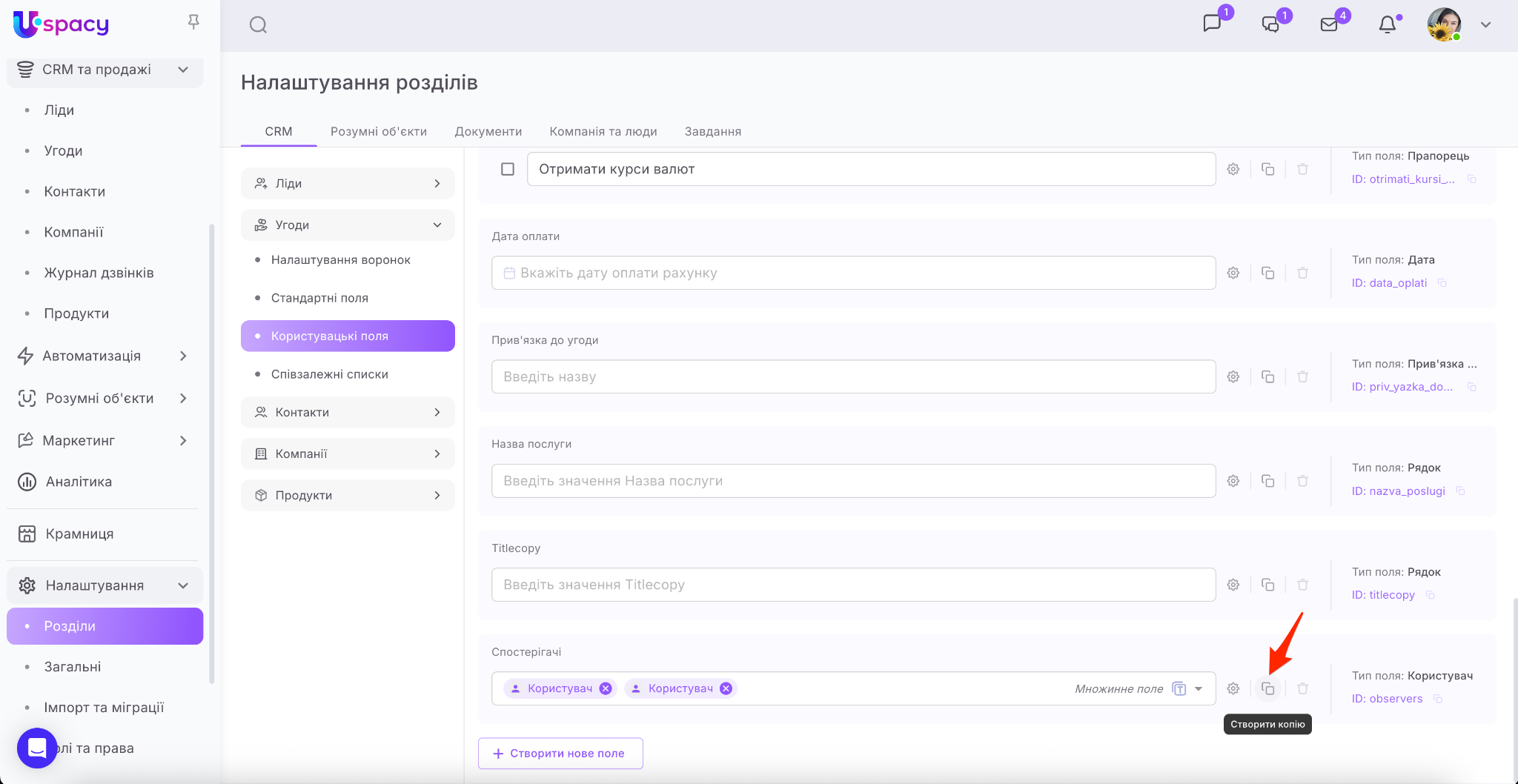Copy the observers field ID
This screenshot has height=784, width=1518.
point(1438,699)
